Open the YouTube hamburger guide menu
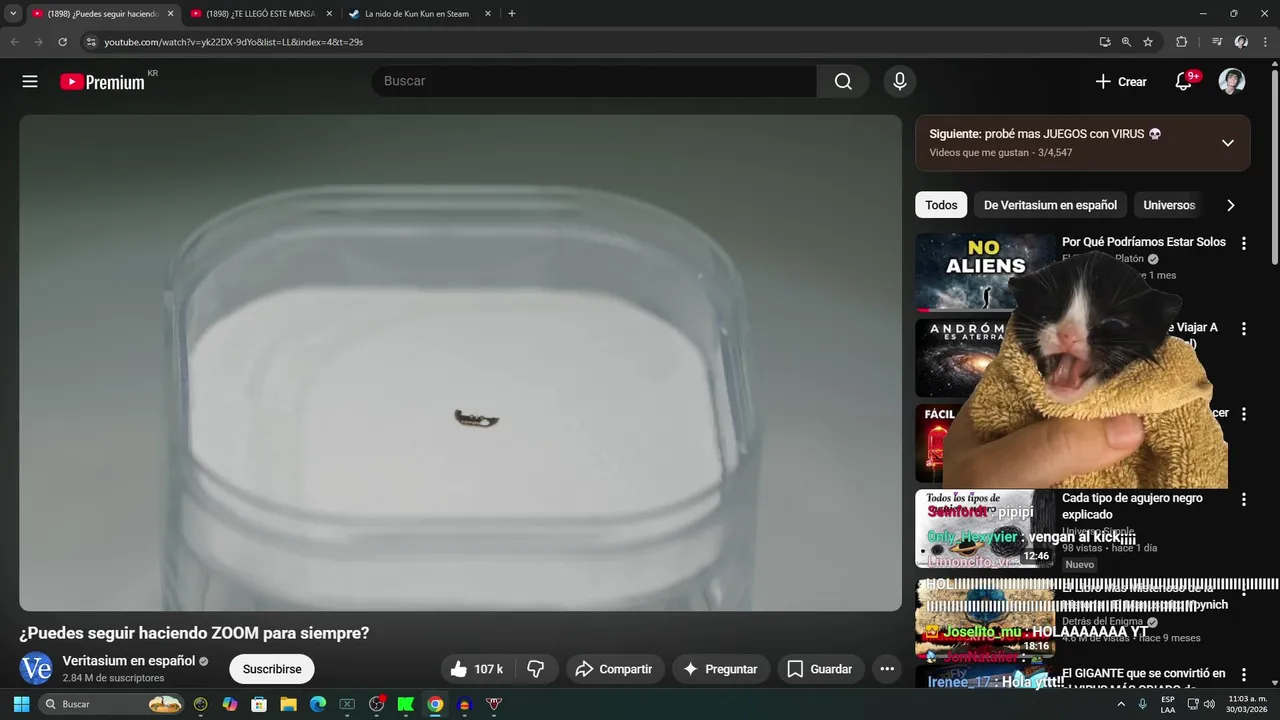 [x=30, y=82]
